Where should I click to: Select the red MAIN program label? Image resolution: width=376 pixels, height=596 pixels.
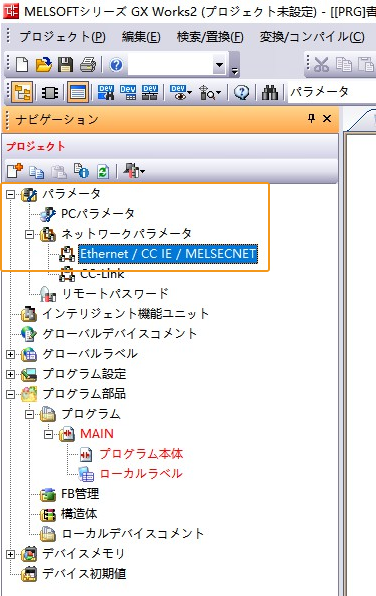[97, 434]
